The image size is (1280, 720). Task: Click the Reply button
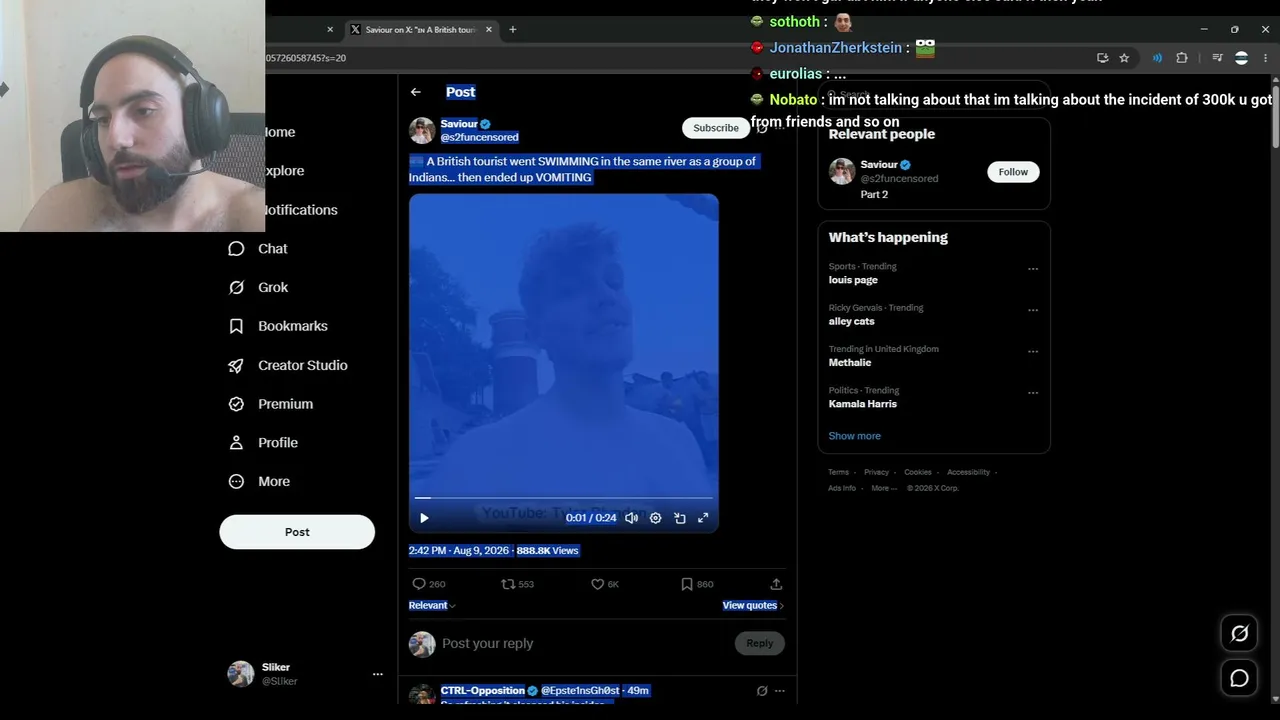coord(760,644)
